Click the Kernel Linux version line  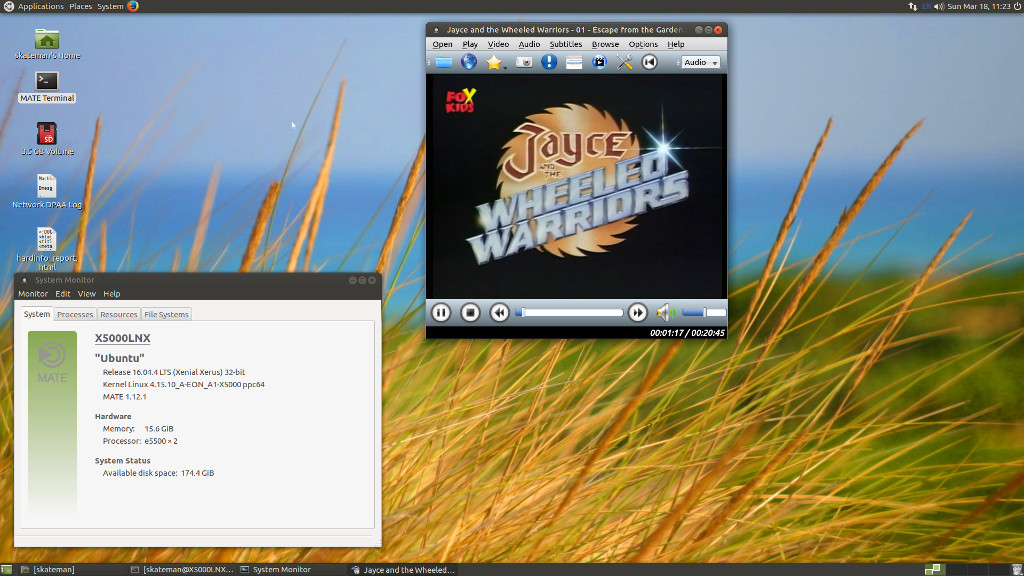tap(184, 385)
